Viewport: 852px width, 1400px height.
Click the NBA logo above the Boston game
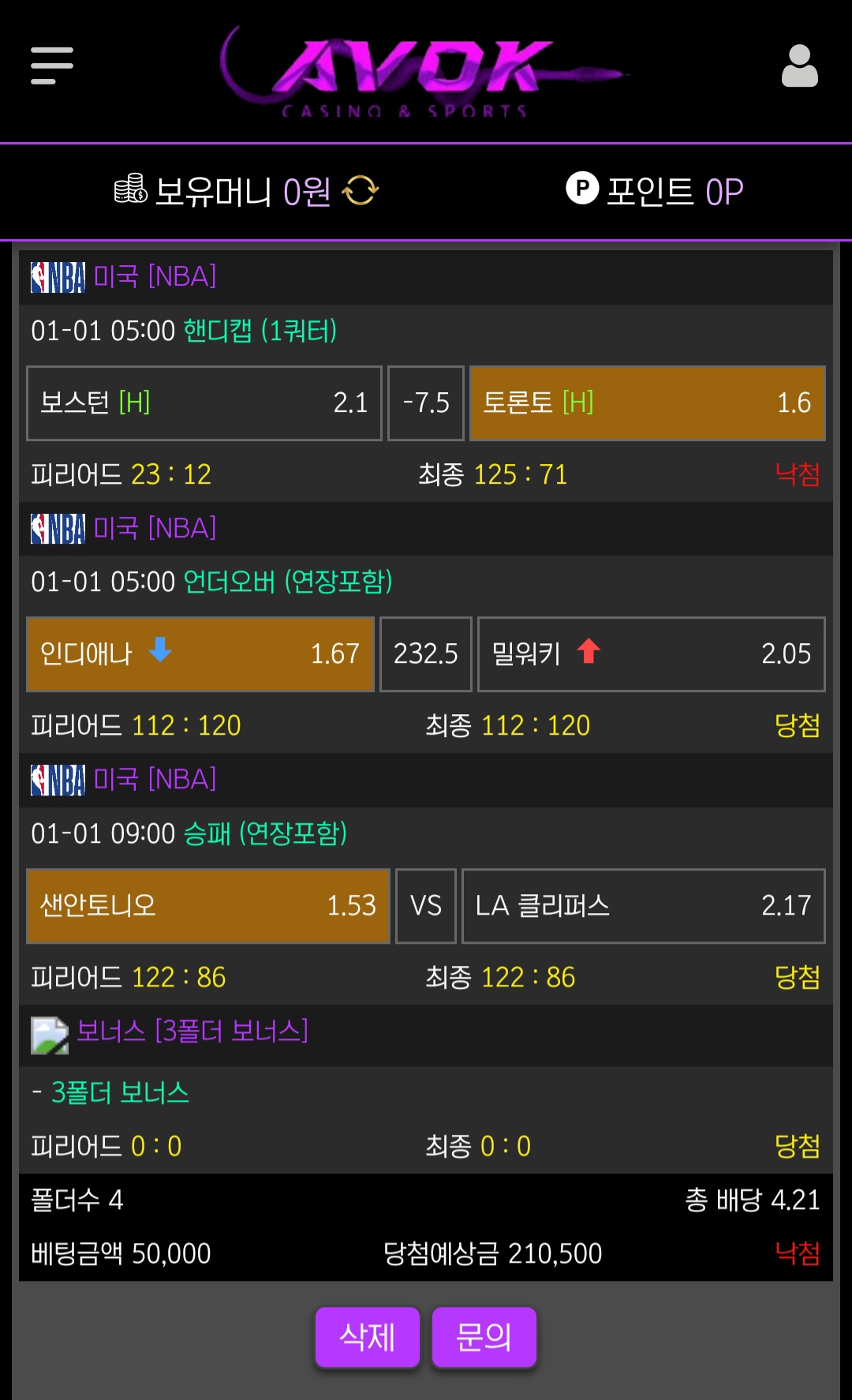click(x=58, y=277)
